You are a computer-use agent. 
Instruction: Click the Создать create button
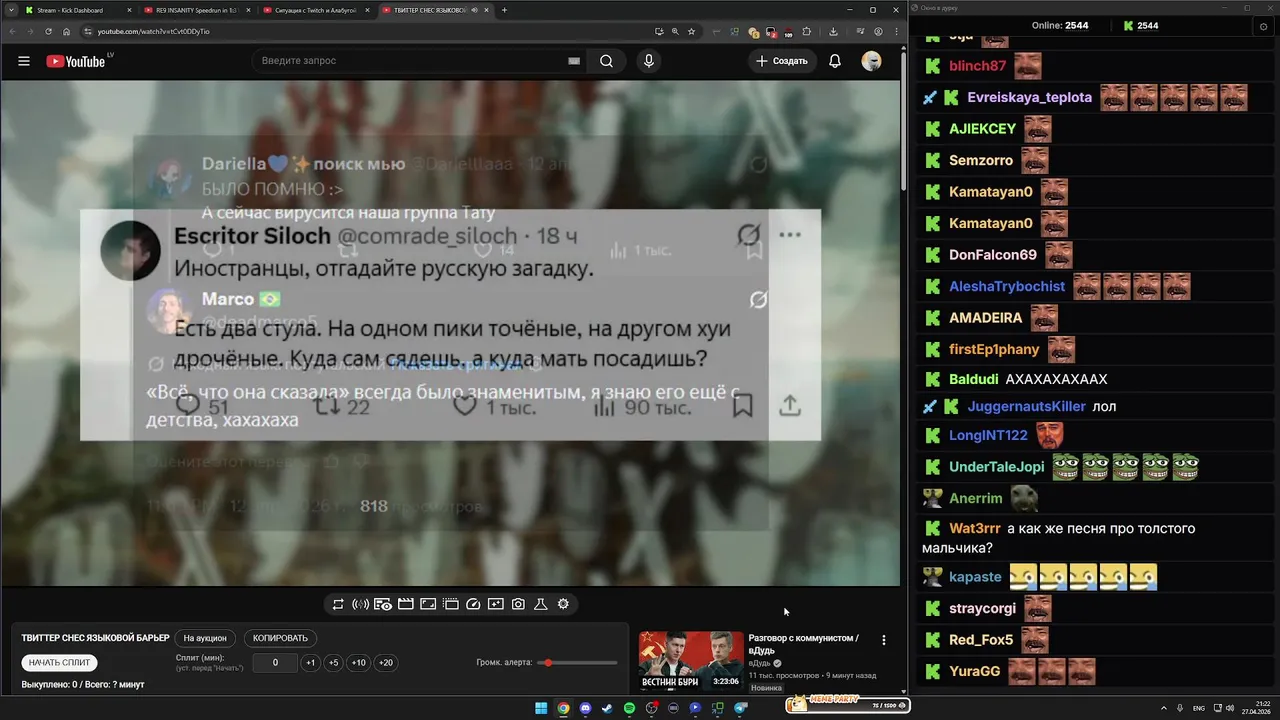[x=782, y=61]
